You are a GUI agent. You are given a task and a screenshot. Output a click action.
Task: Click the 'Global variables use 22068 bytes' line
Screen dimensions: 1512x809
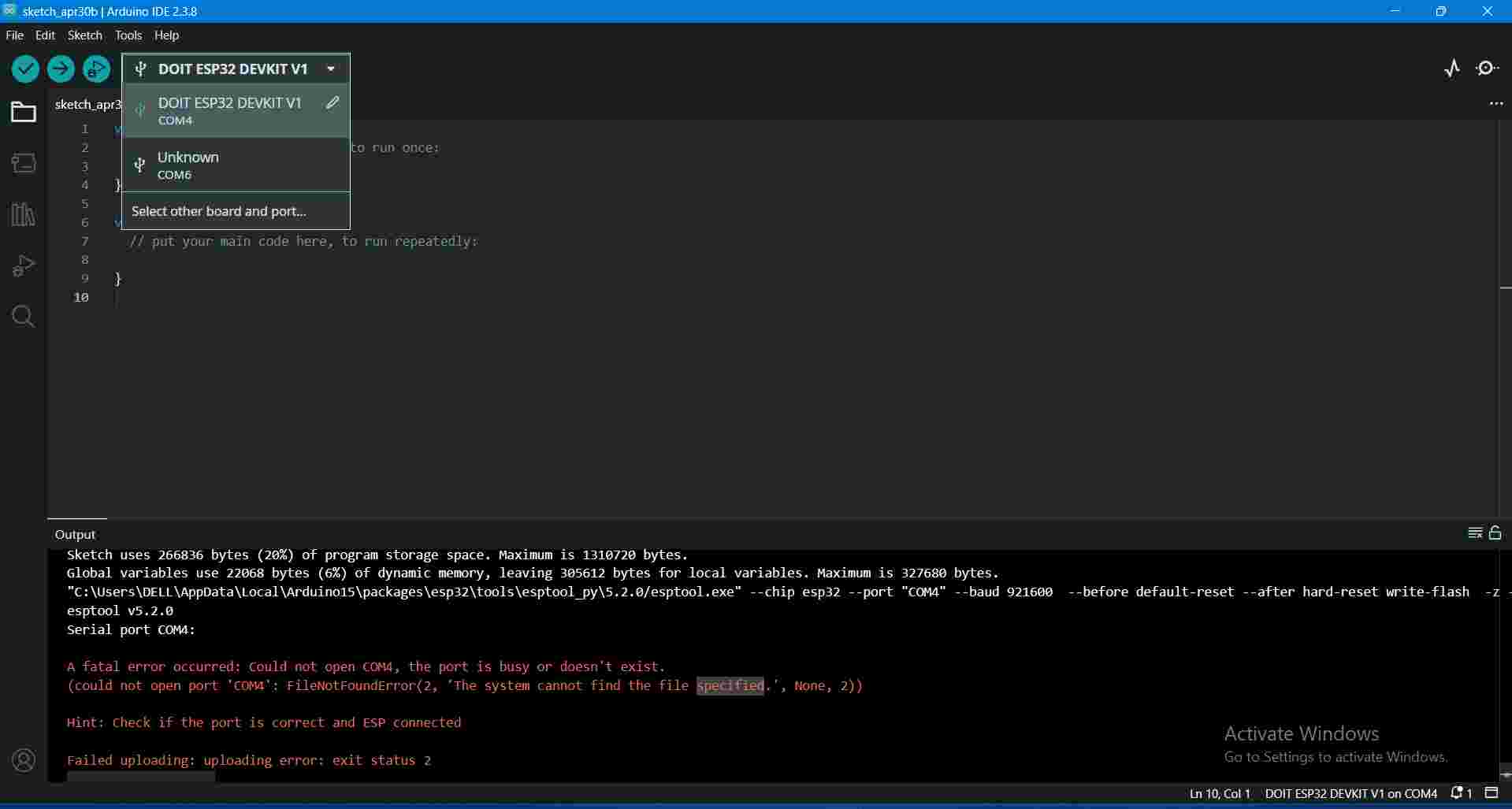coord(533,573)
